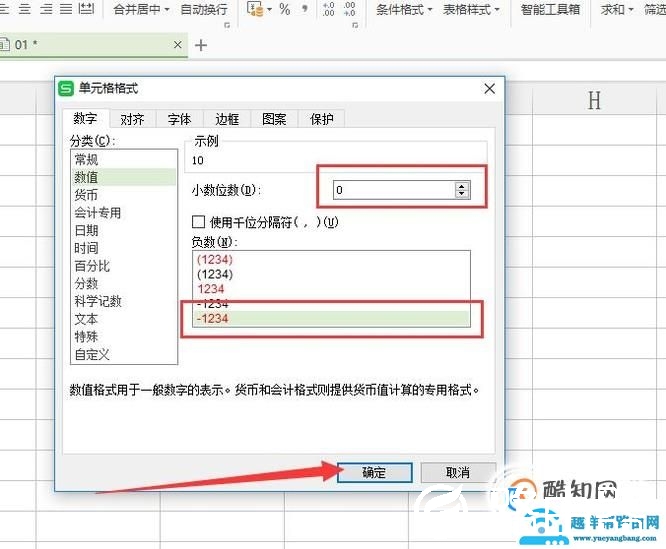666x549 pixels.
Task: Click the distributed alignment icon
Action: coord(87,8)
